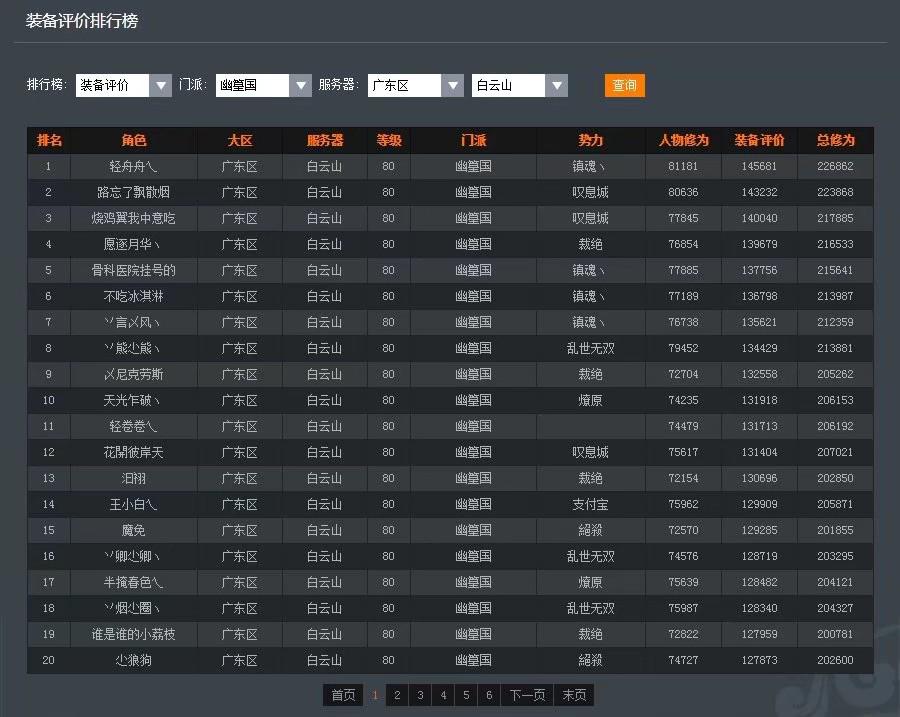Click the orange 查询 button
The height and width of the screenshot is (717, 900).
click(x=624, y=86)
